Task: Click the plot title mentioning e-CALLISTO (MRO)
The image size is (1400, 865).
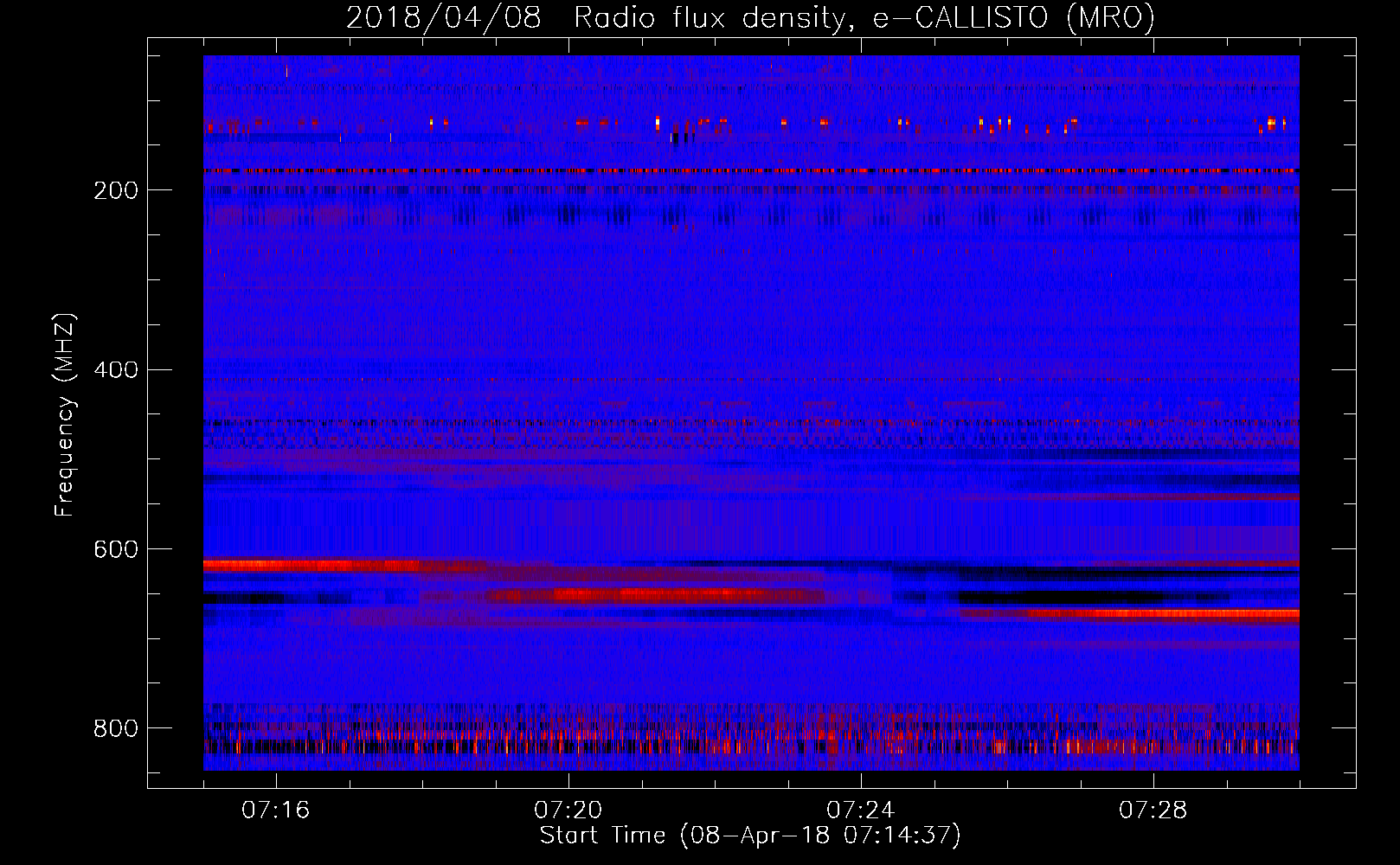Action: click(x=750, y=17)
